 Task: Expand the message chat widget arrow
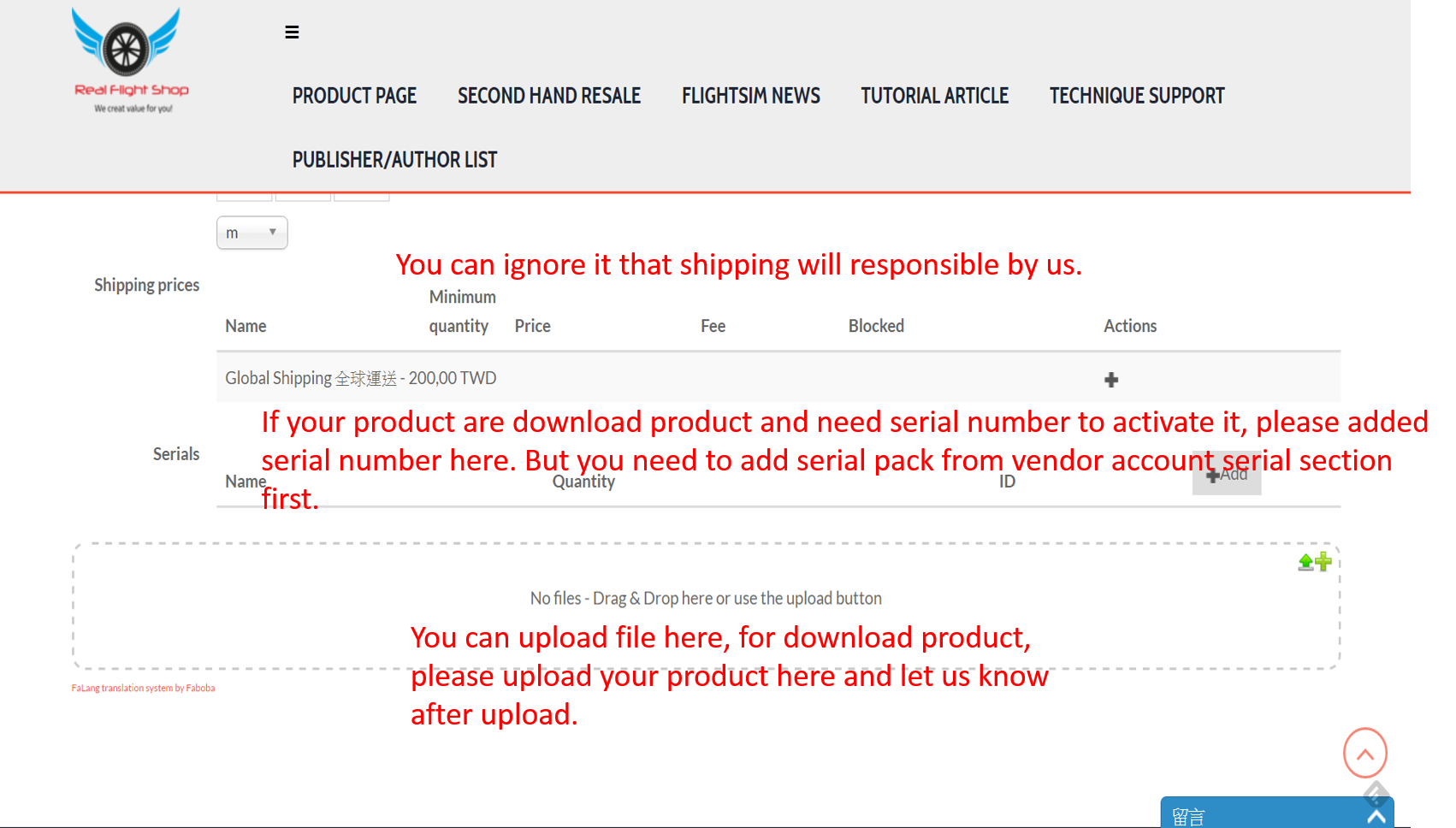click(x=1376, y=817)
